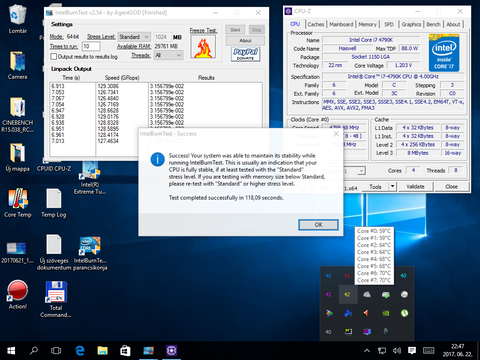Image resolution: width=480 pixels, height=360 pixels.
Task: Click the orange speaker audio manager tray icon
Action: point(367,313)
